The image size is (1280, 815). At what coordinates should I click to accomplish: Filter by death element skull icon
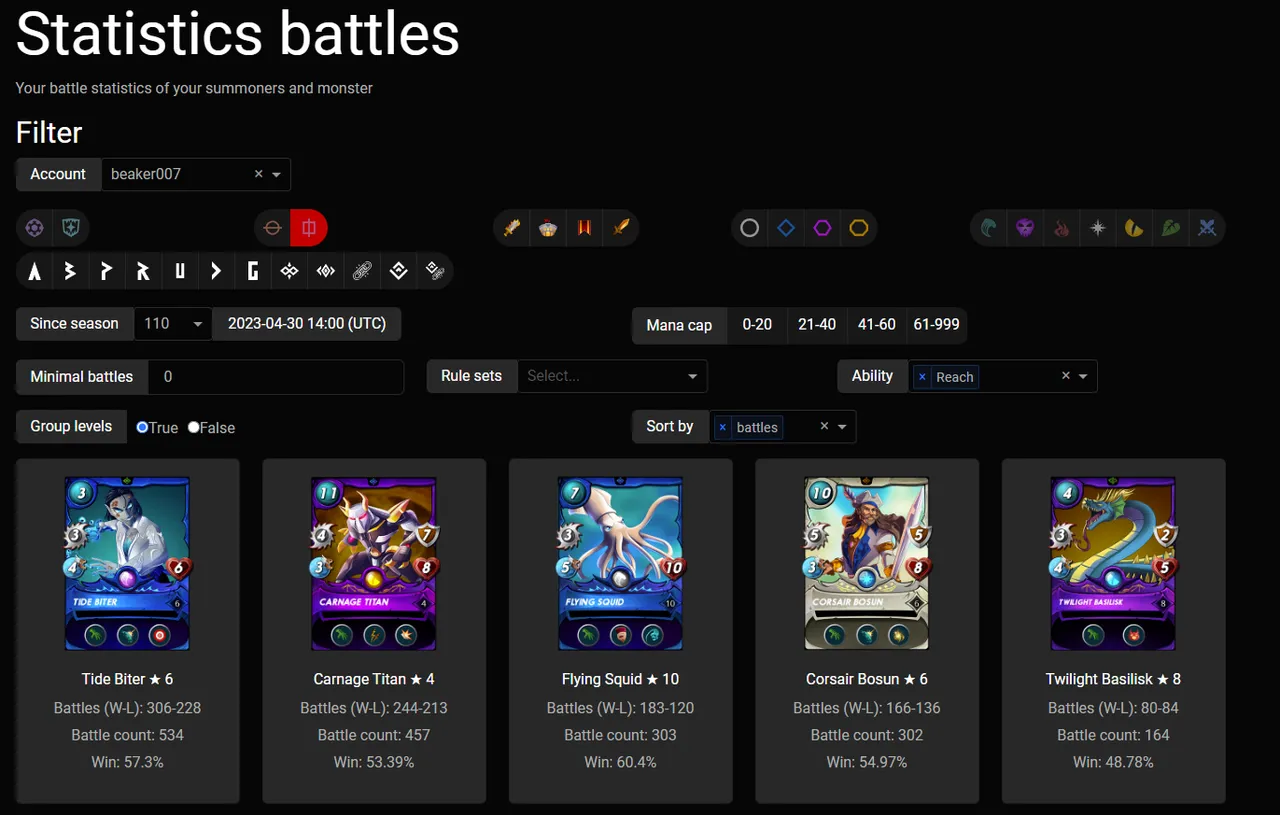[x=1025, y=228]
